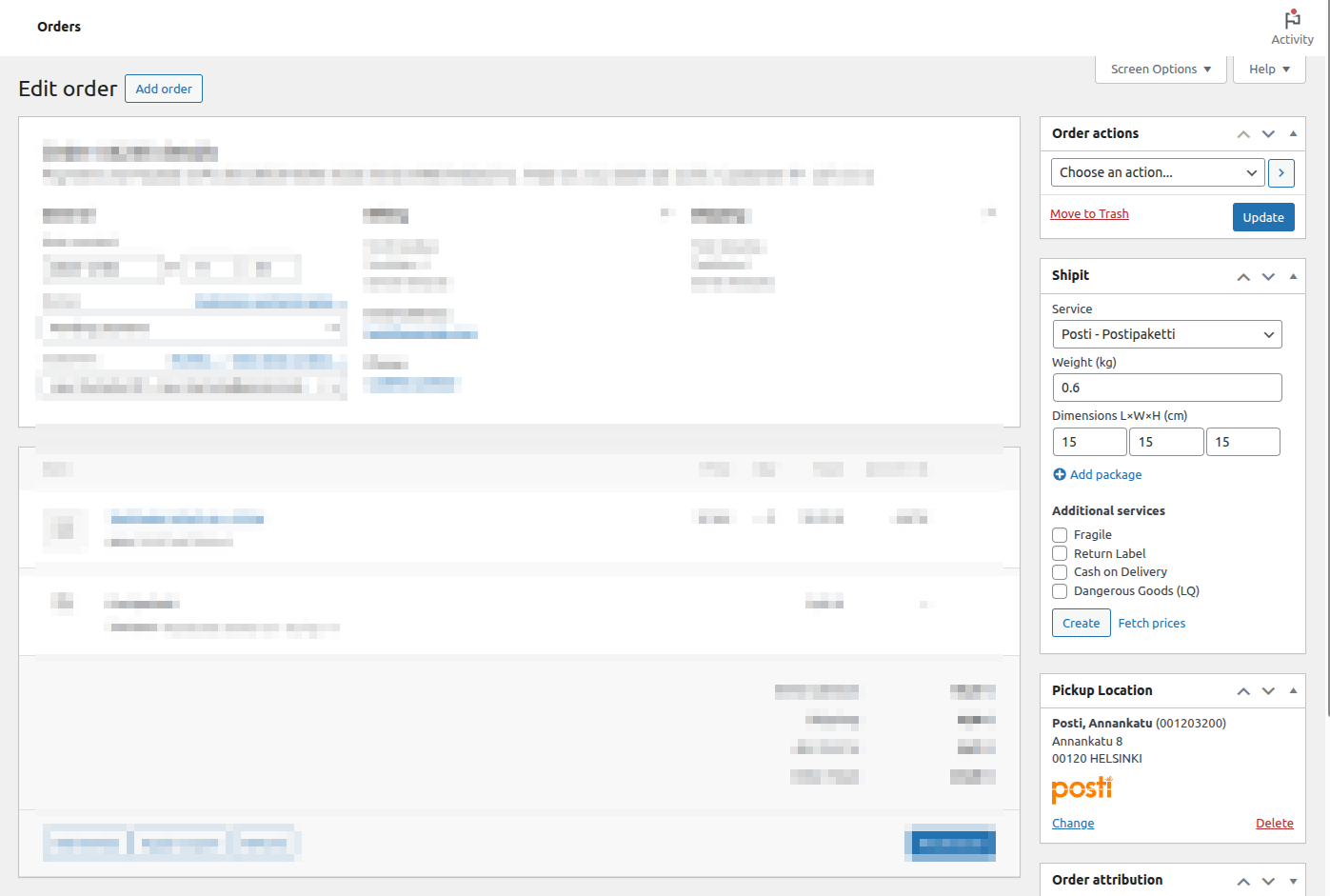The width and height of the screenshot is (1330, 896).
Task: Move Order attribution panel down
Action: pos(1268,881)
